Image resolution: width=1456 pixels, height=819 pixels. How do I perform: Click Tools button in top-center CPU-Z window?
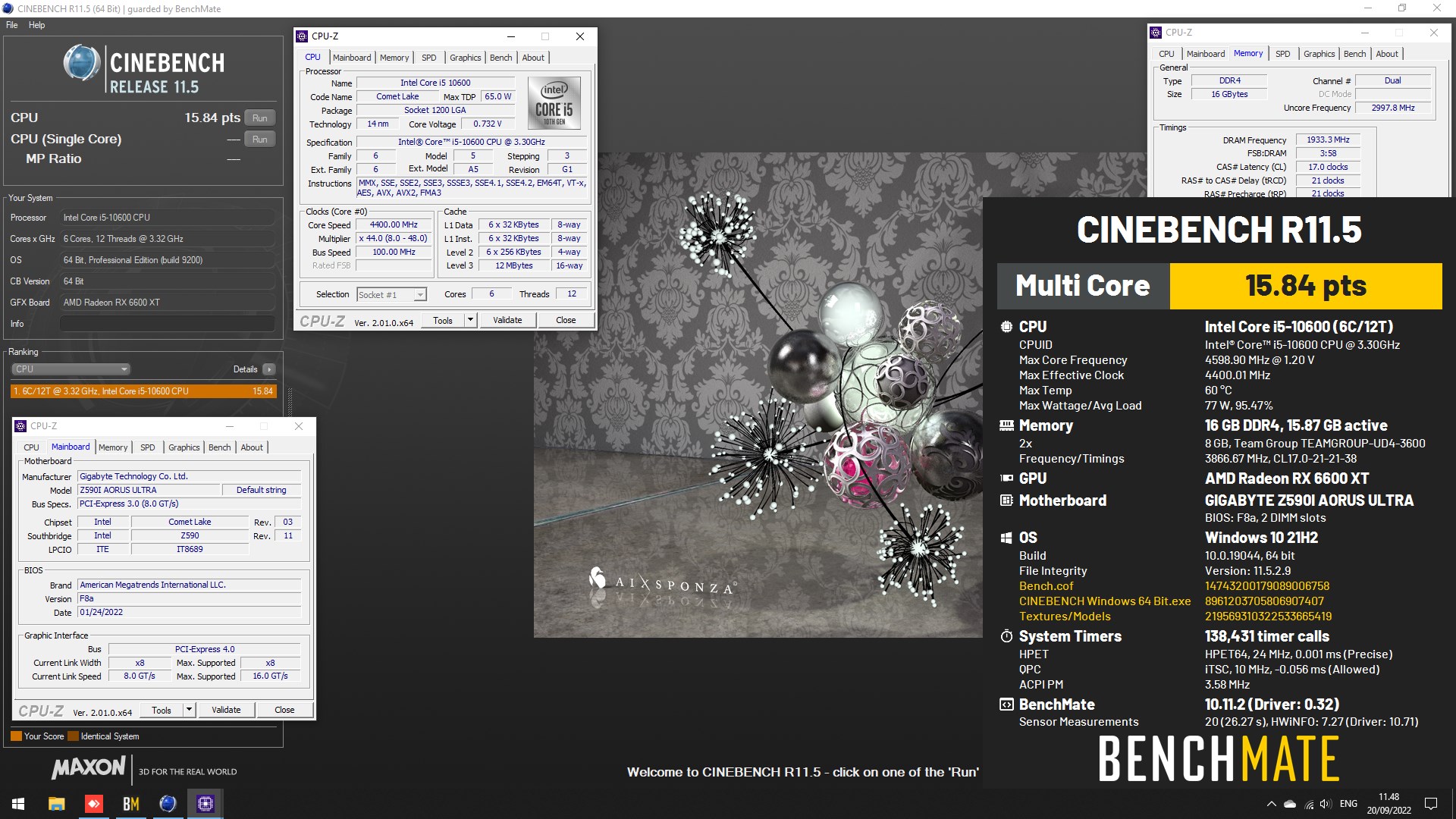tap(443, 321)
